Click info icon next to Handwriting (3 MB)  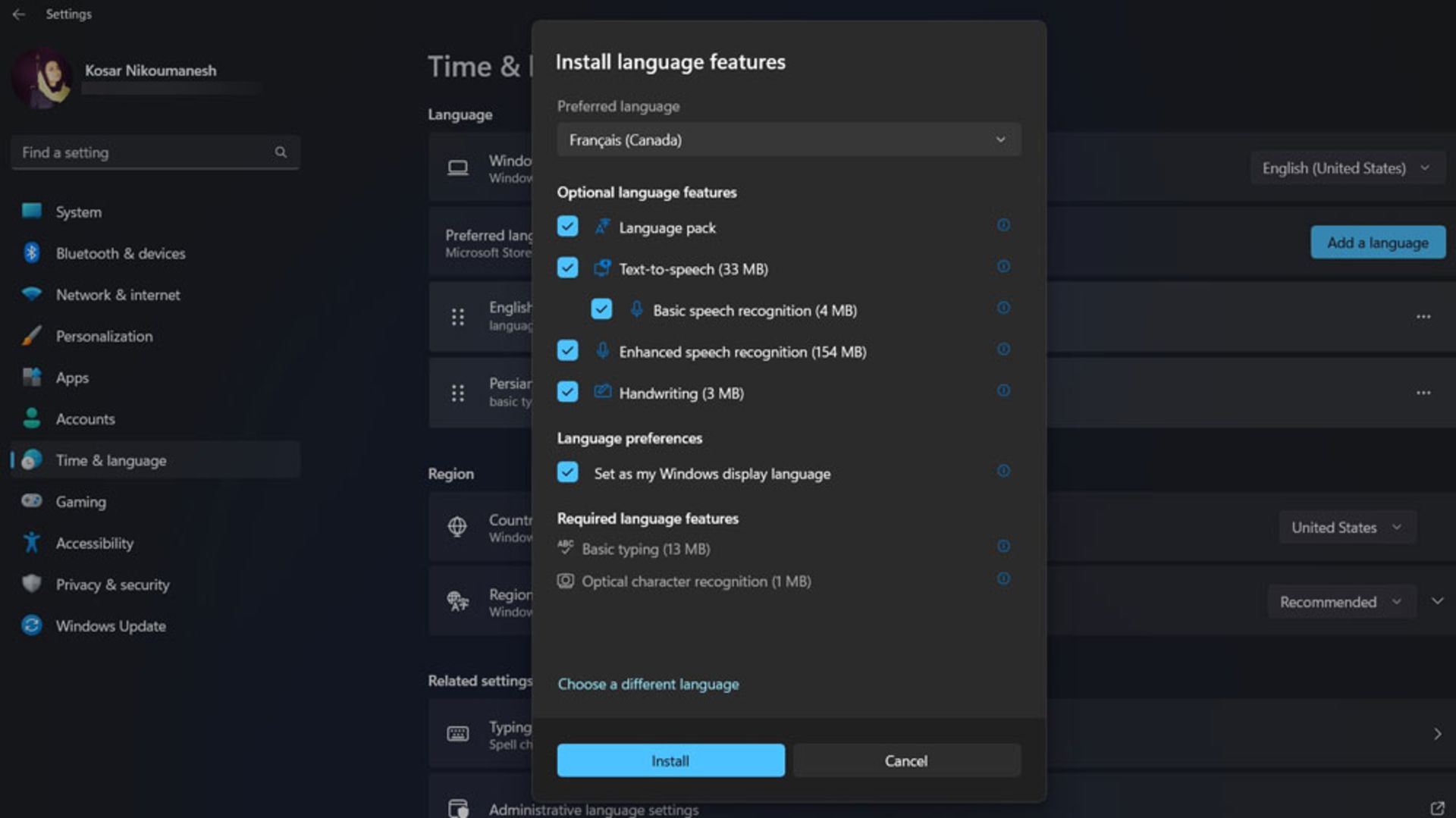[x=1003, y=390]
